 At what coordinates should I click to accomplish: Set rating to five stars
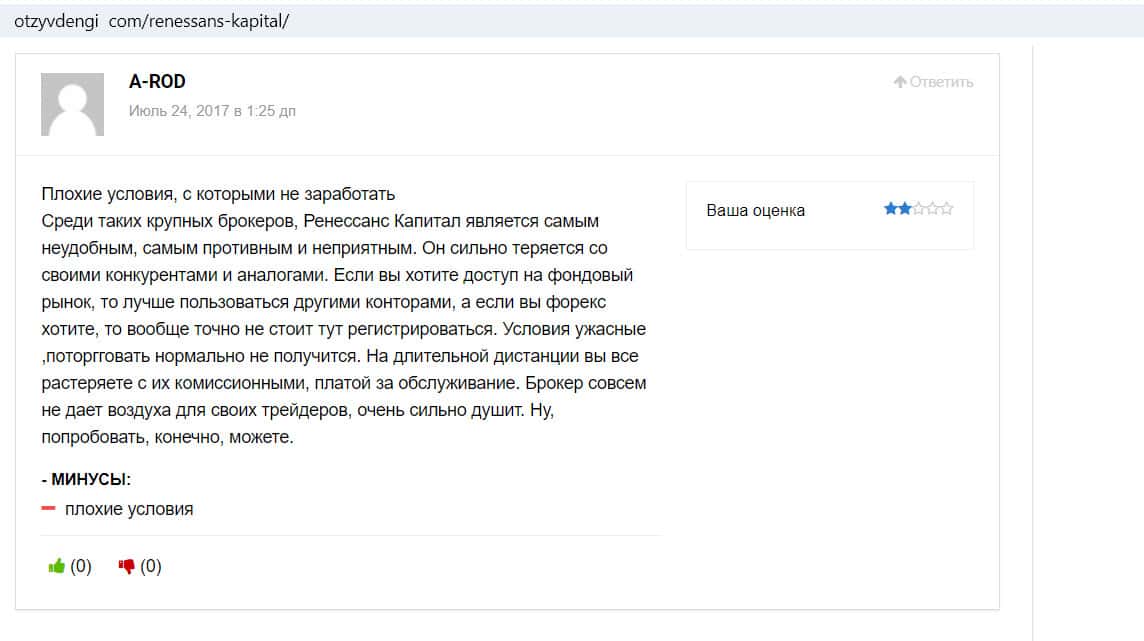946,209
